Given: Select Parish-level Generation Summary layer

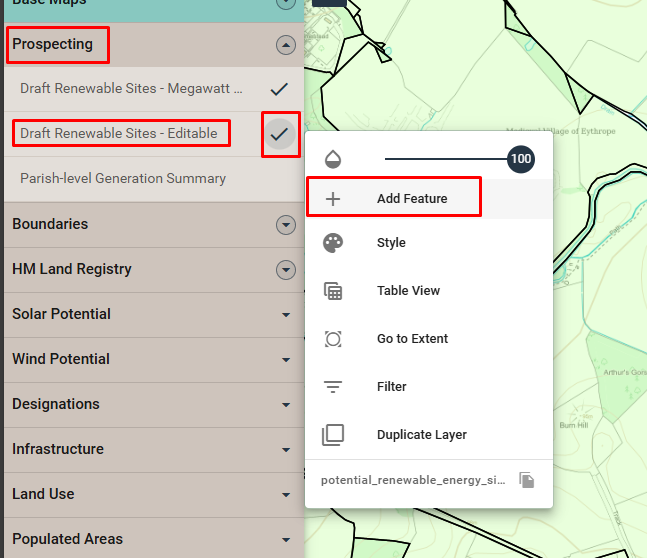Looking at the screenshot, I should pyautogui.click(x=123, y=178).
